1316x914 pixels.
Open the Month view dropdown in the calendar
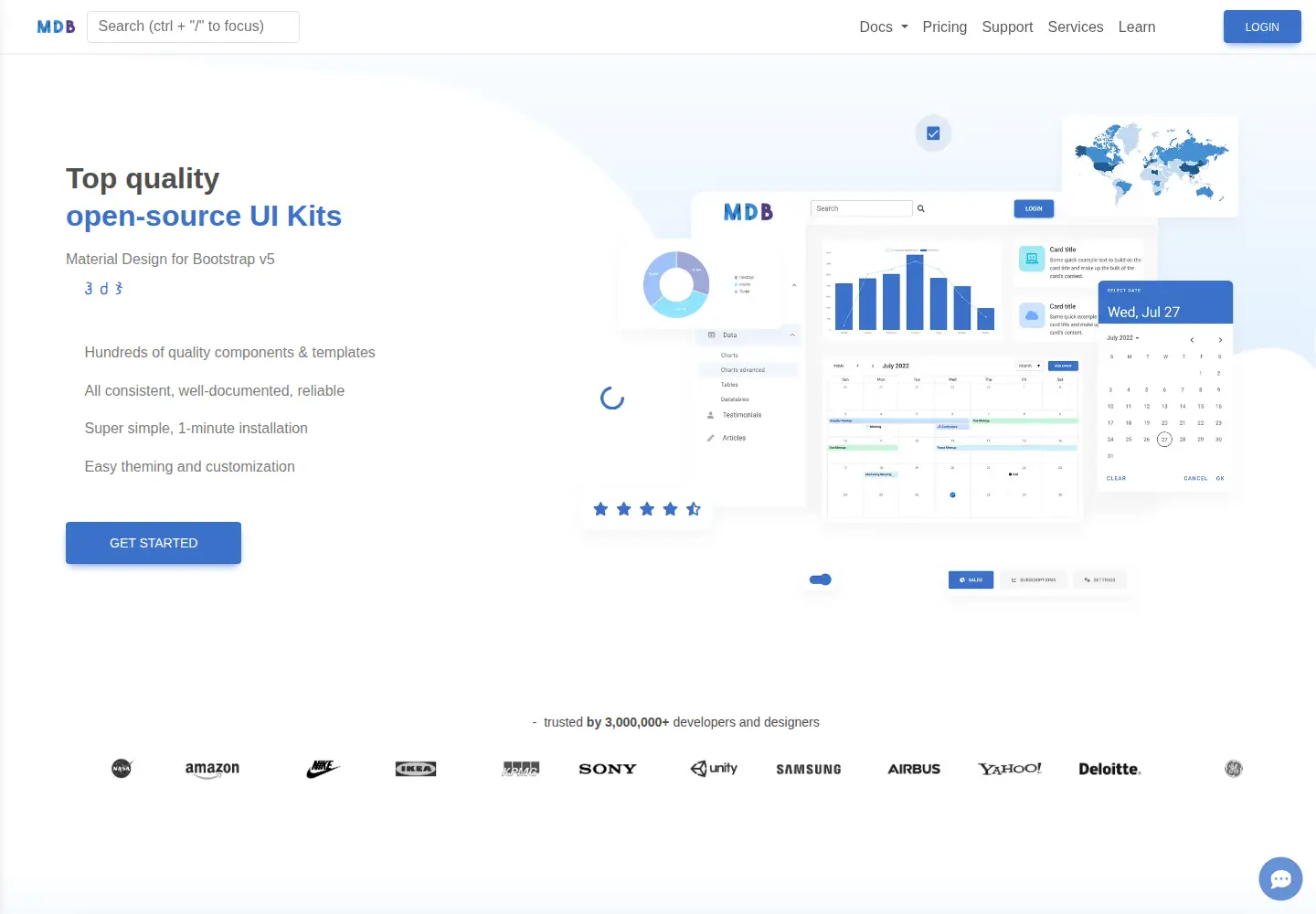[x=1030, y=366]
